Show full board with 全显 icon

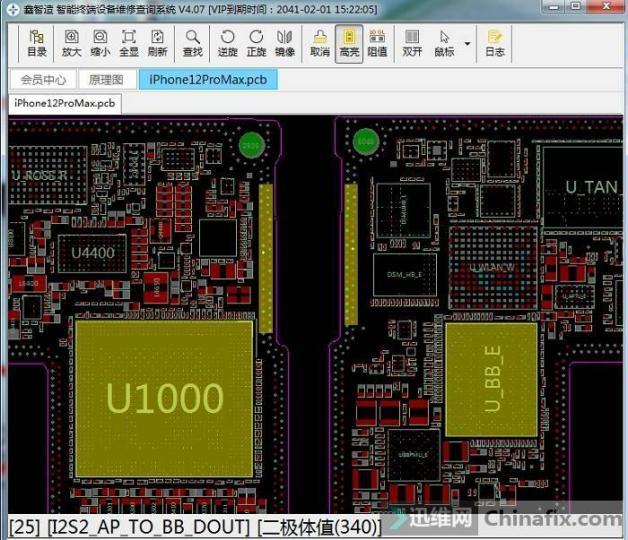(129, 43)
